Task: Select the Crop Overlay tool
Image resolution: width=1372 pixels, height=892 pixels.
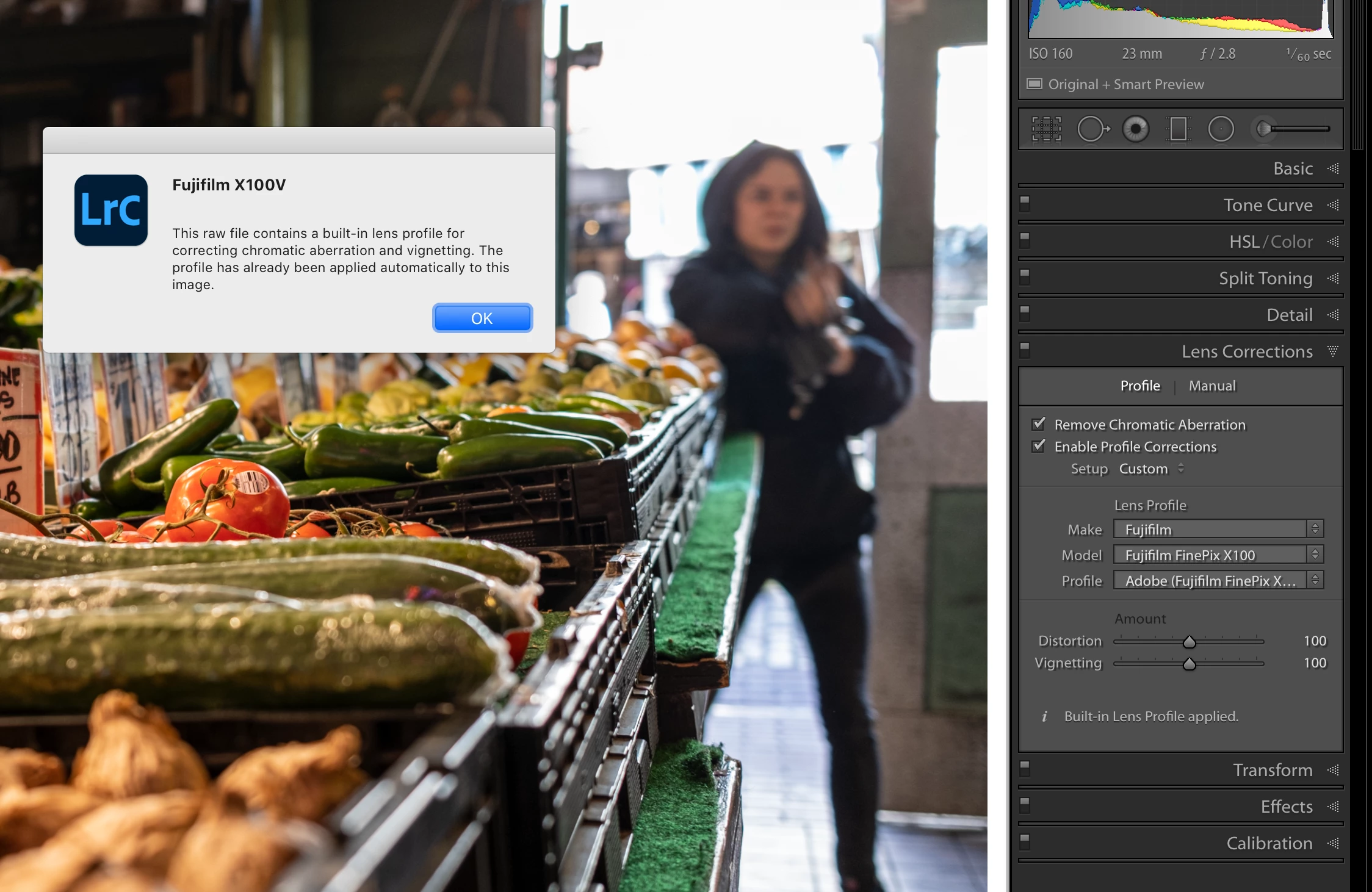Action: point(1046,129)
